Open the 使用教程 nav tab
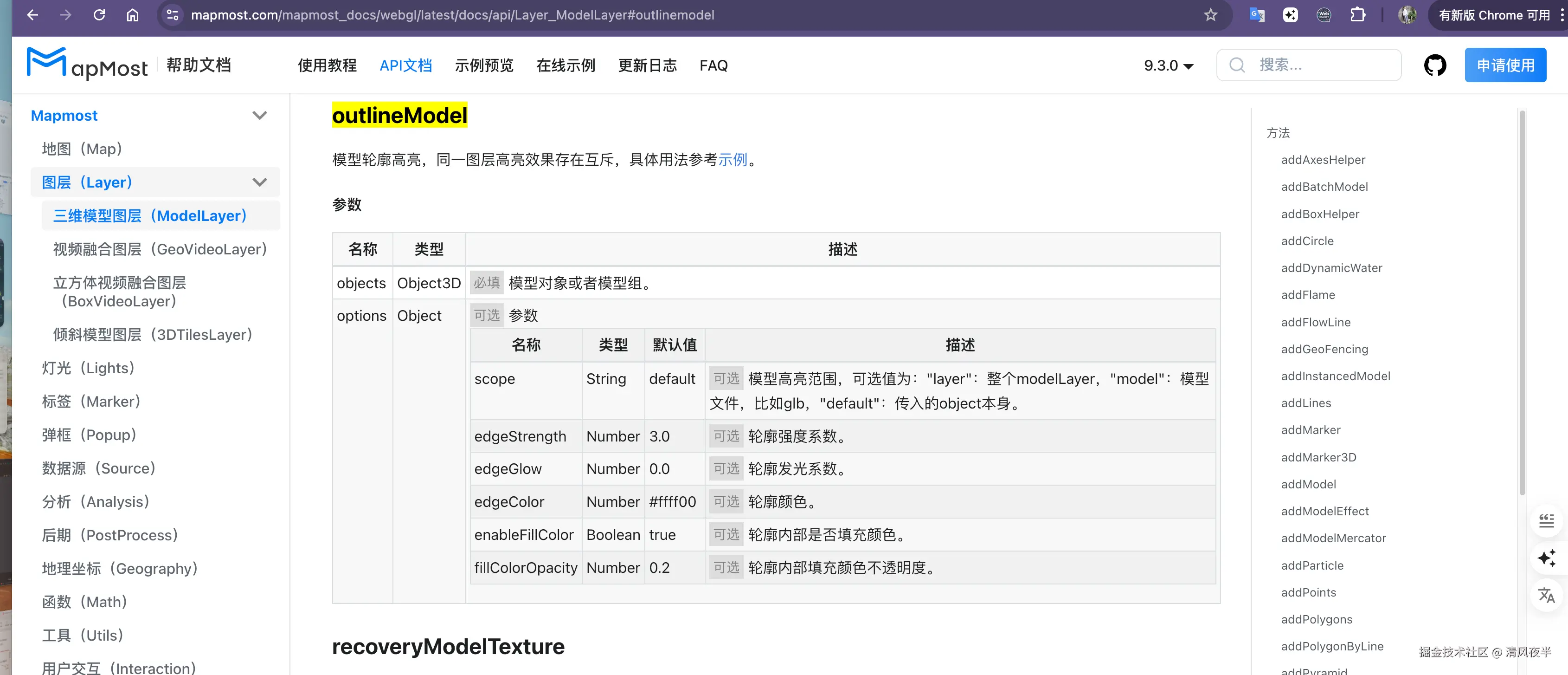The width and height of the screenshot is (1568, 675). point(327,65)
